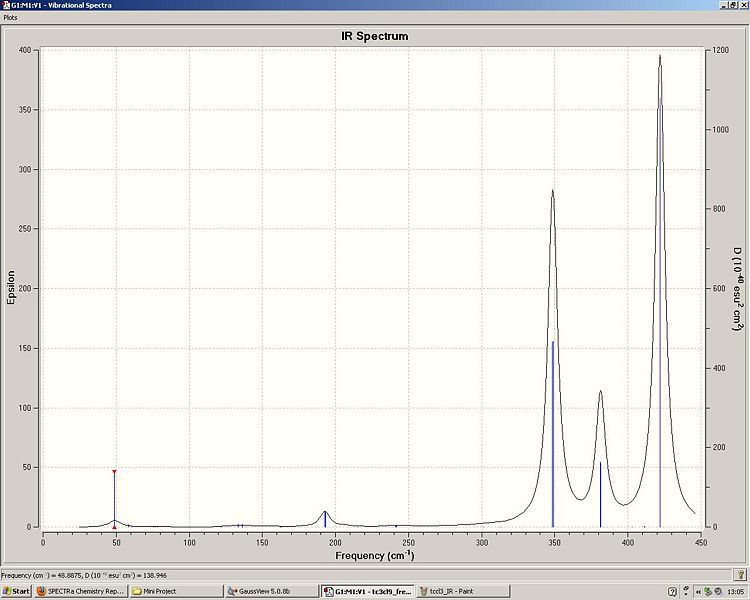This screenshot has width=750, height=600.
Task: Close the Vibrational Spectra window
Action: [x=743, y=5]
